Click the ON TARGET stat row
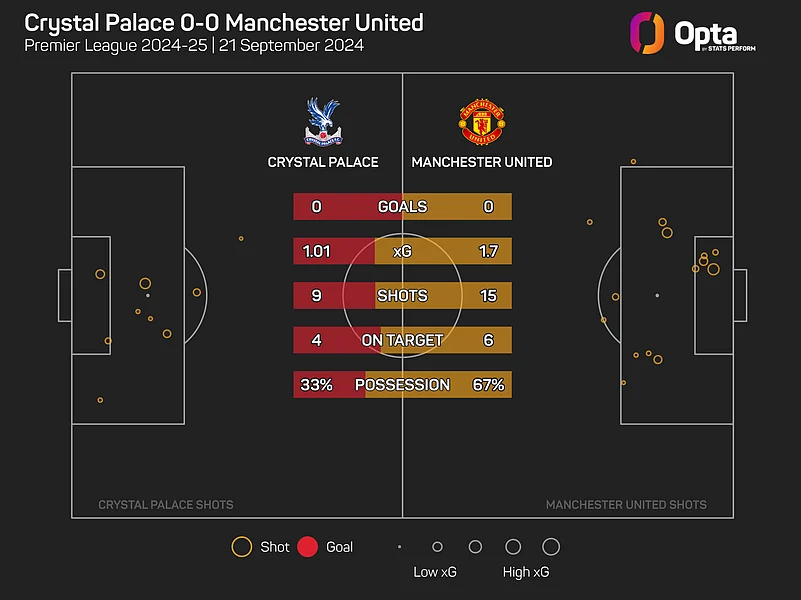 coord(402,340)
